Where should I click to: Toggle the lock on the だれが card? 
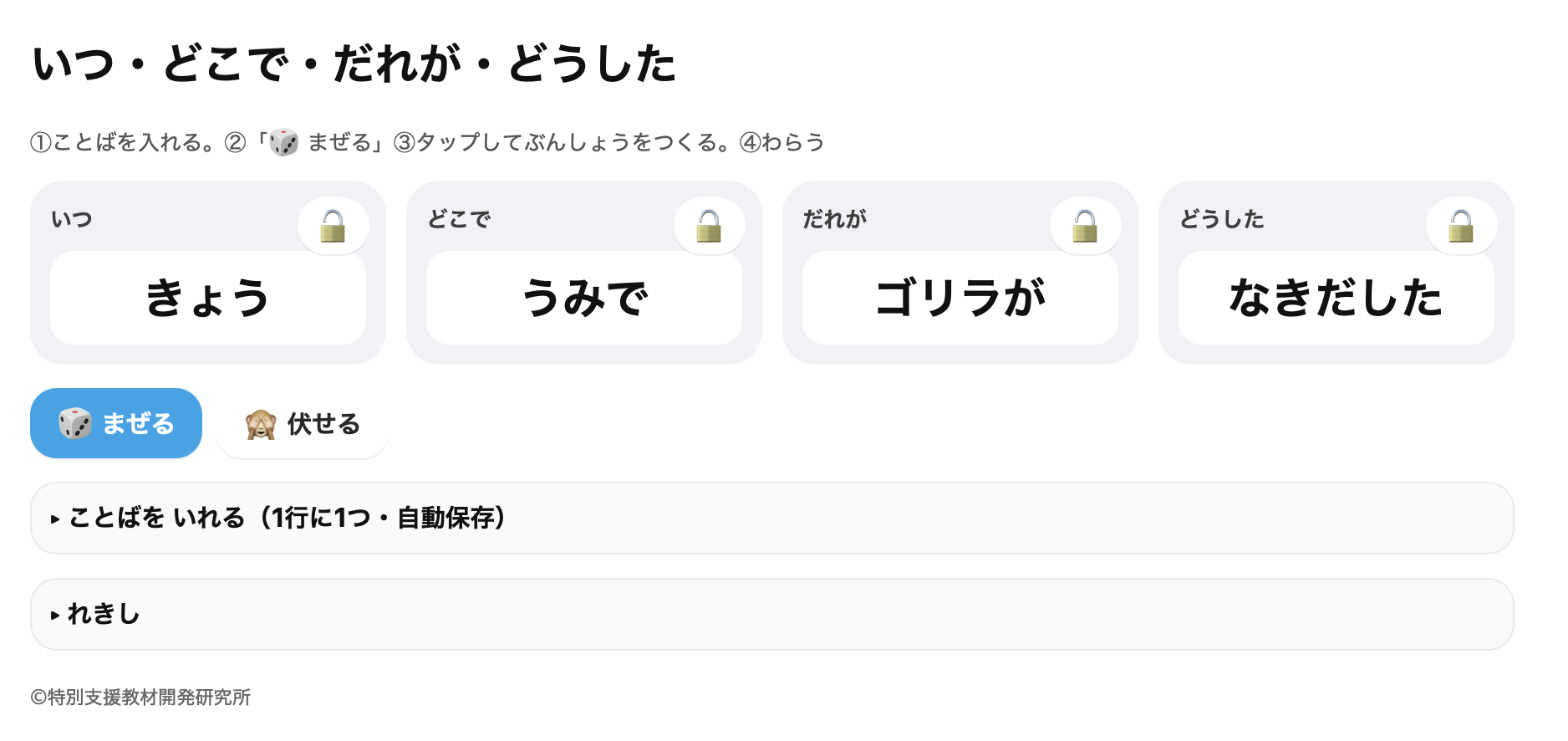[x=1086, y=226]
